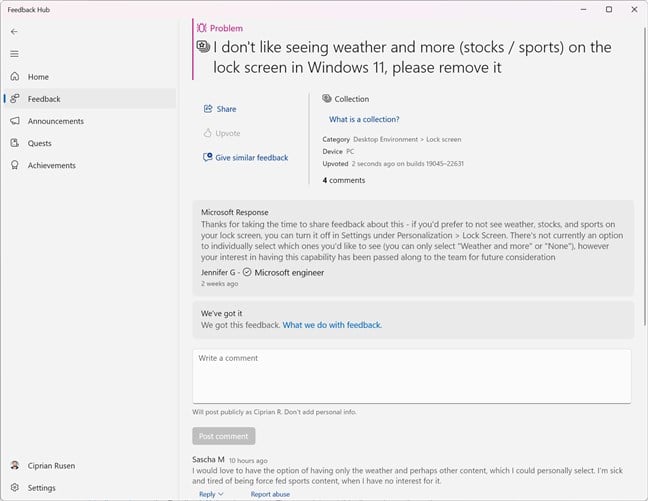Click the Upvote button label
Image resolution: width=648 pixels, height=501 pixels.
228,133
